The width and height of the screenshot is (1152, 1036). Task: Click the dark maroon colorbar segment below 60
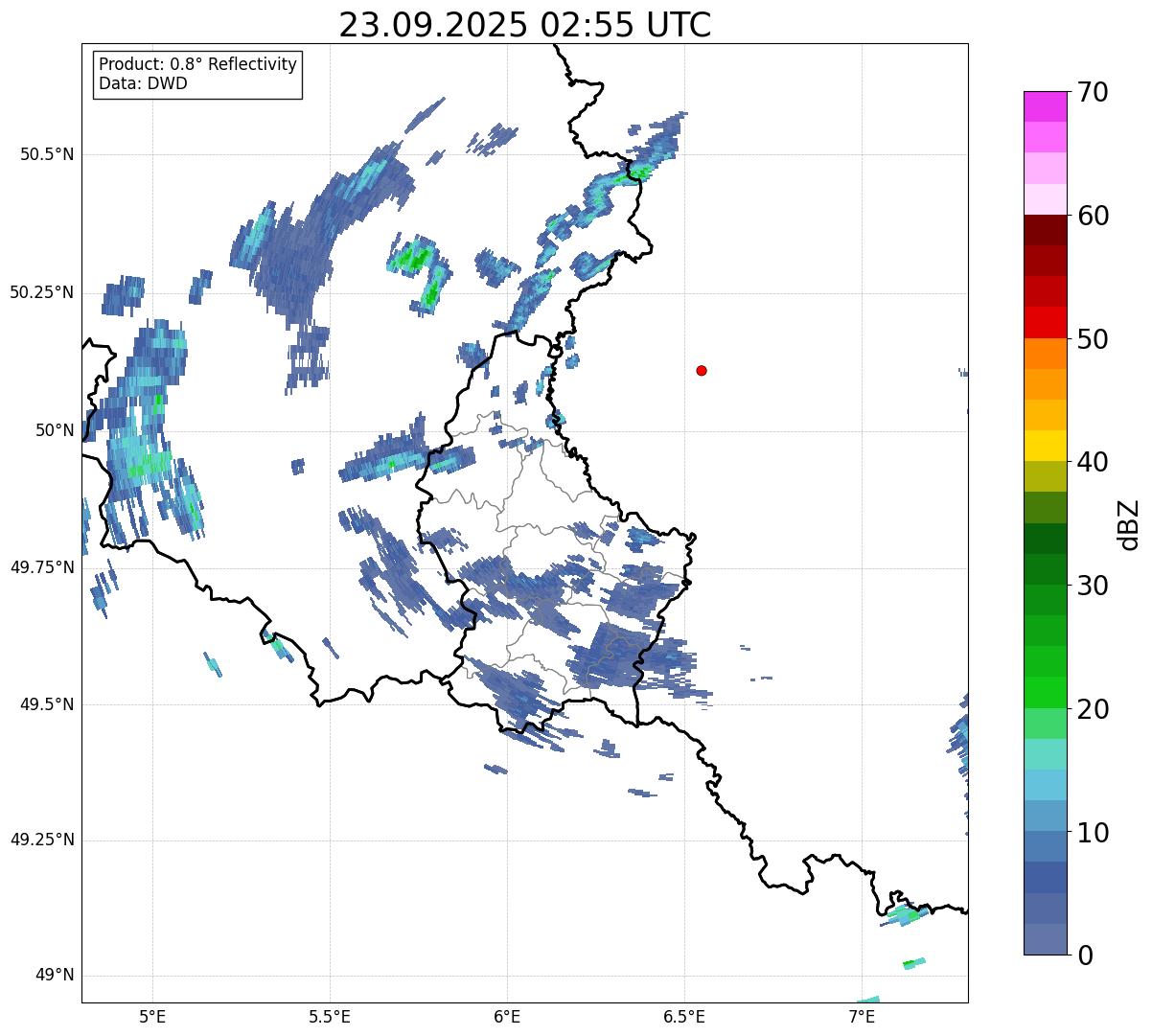coord(1046,230)
